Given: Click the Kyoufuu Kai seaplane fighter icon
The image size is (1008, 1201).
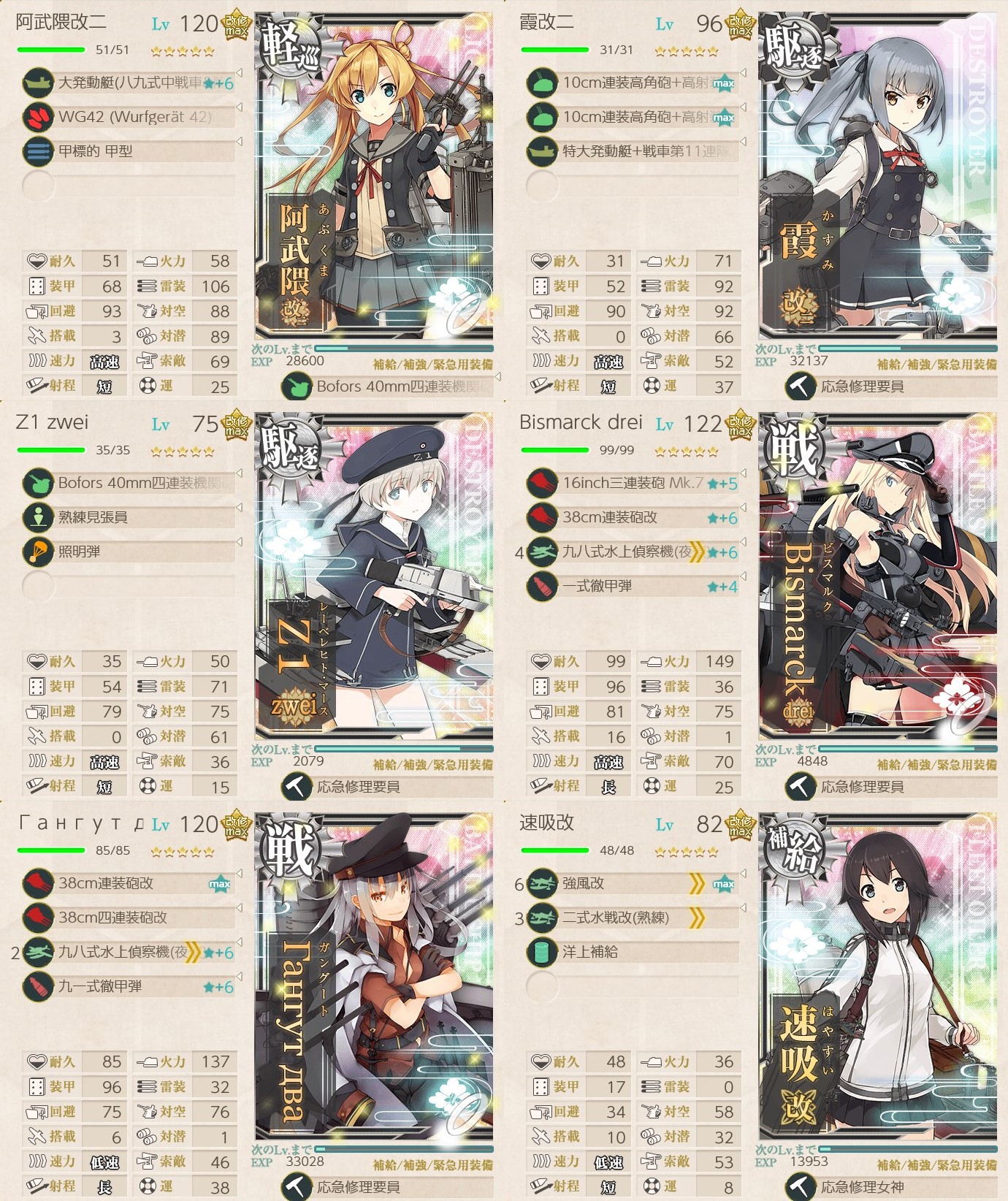Looking at the screenshot, I should coord(542,883).
